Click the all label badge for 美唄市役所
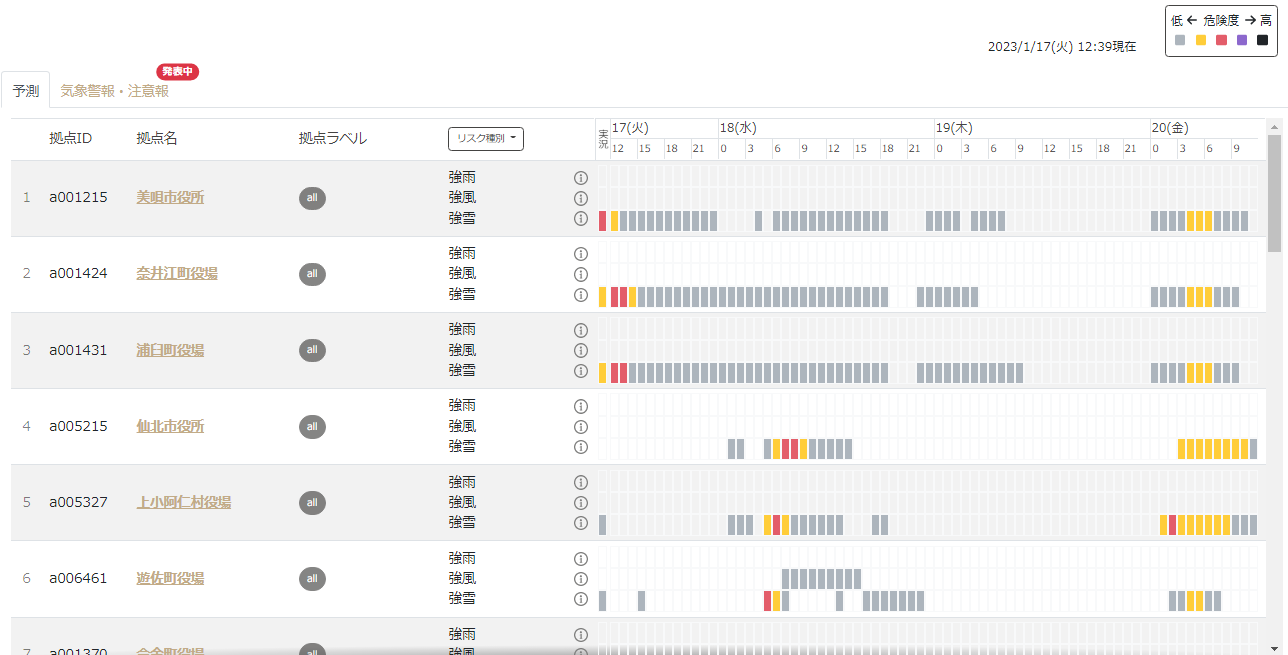 [312, 198]
